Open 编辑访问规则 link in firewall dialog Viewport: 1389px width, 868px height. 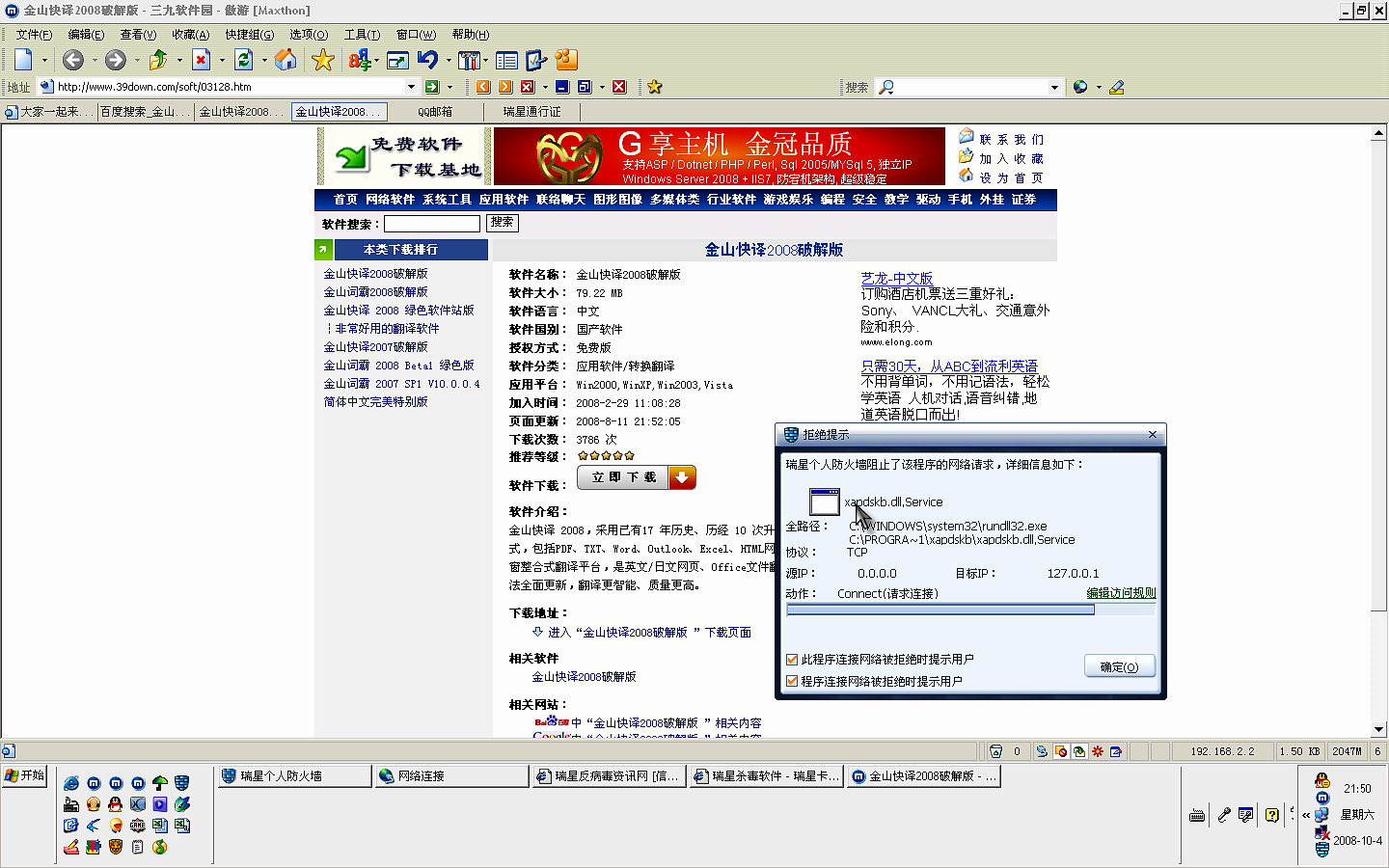pos(1121,593)
